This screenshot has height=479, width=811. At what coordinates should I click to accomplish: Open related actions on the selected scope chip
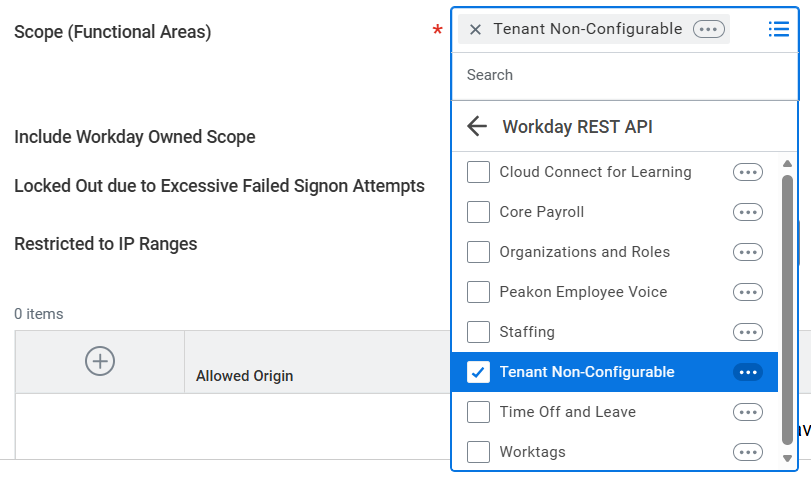coord(708,29)
